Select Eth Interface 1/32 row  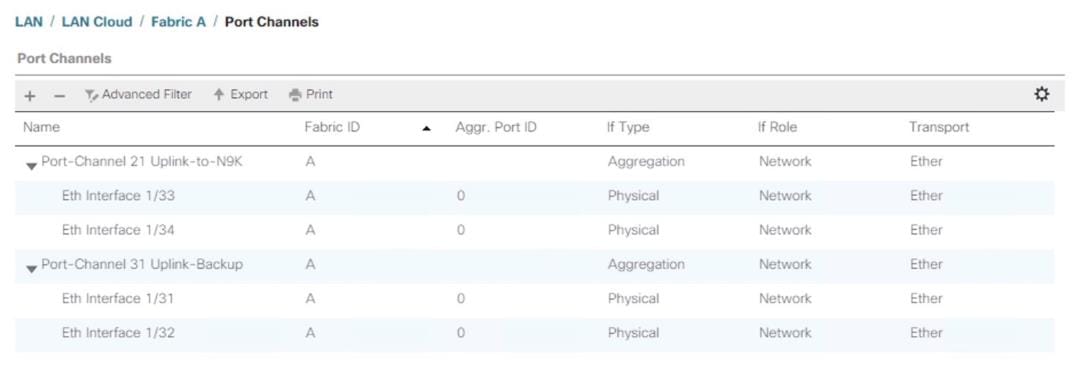tap(535, 333)
